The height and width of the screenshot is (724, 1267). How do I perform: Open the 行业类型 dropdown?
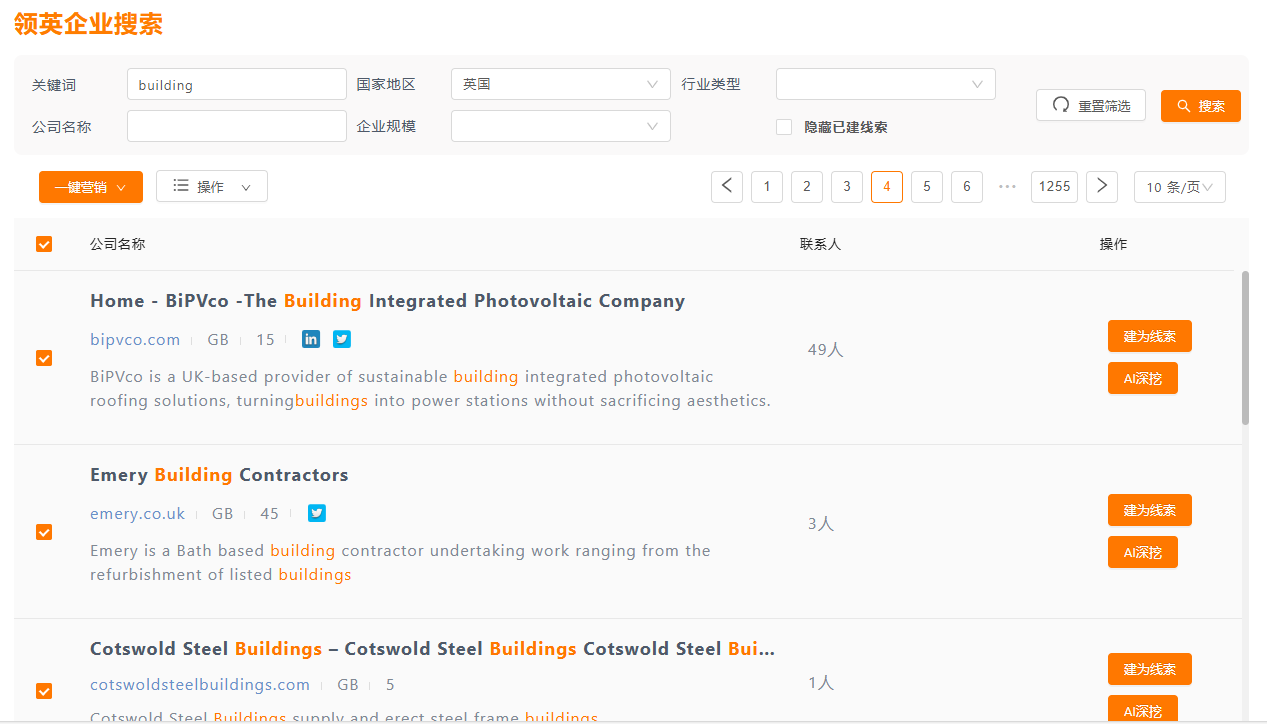(886, 84)
